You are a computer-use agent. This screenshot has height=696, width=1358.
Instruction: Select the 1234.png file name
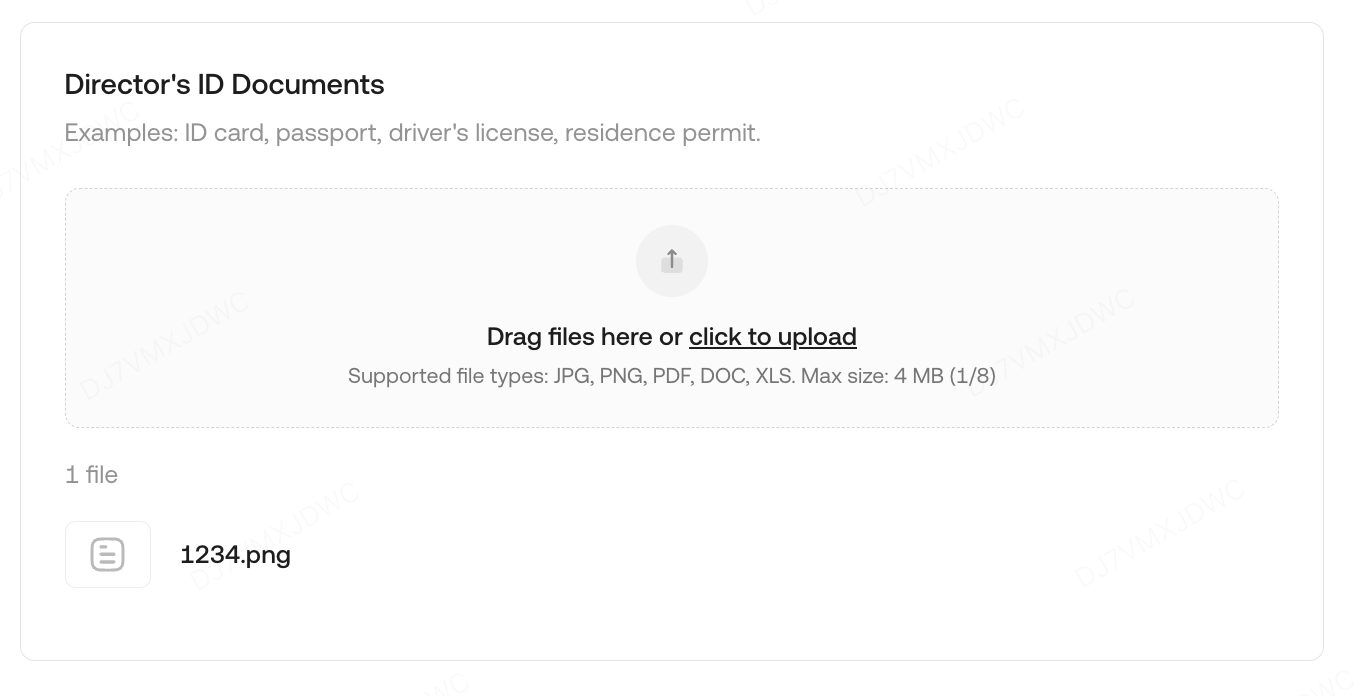[235, 554]
